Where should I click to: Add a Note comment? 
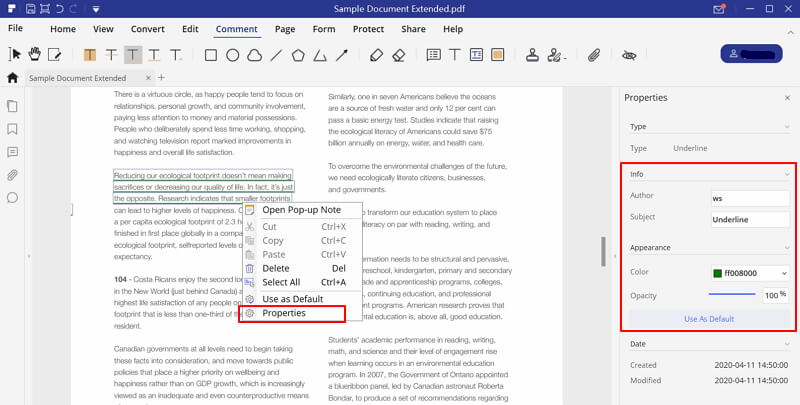pyautogui.click(x=434, y=55)
